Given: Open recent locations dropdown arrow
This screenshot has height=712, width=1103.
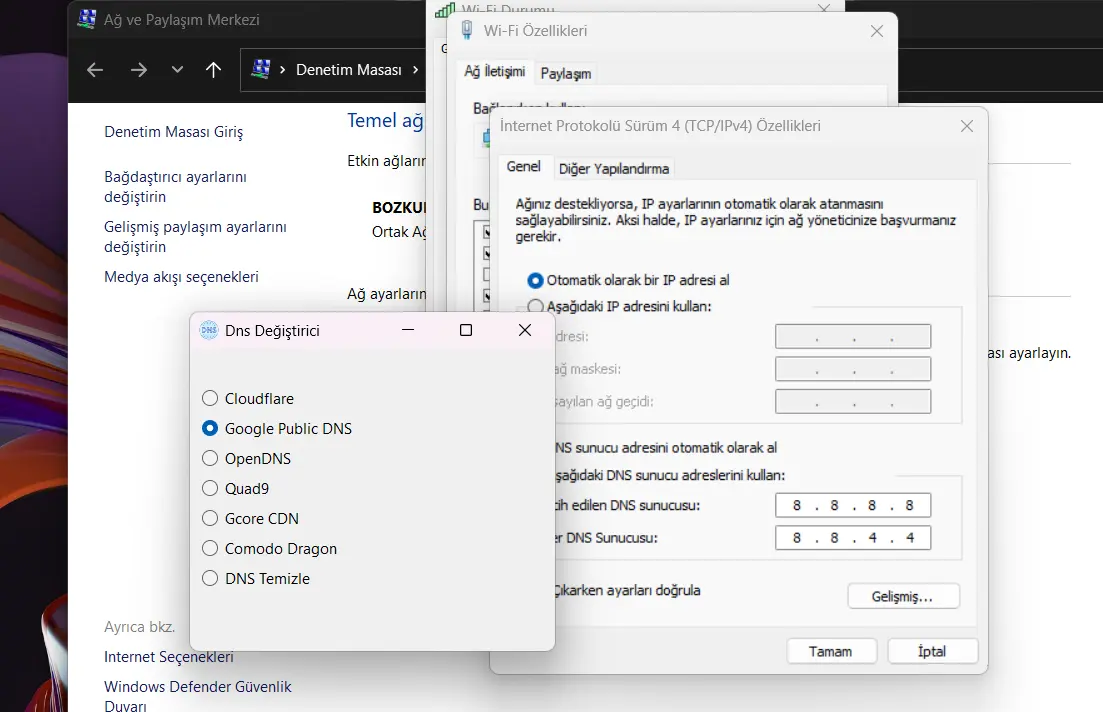Looking at the screenshot, I should pos(177,70).
